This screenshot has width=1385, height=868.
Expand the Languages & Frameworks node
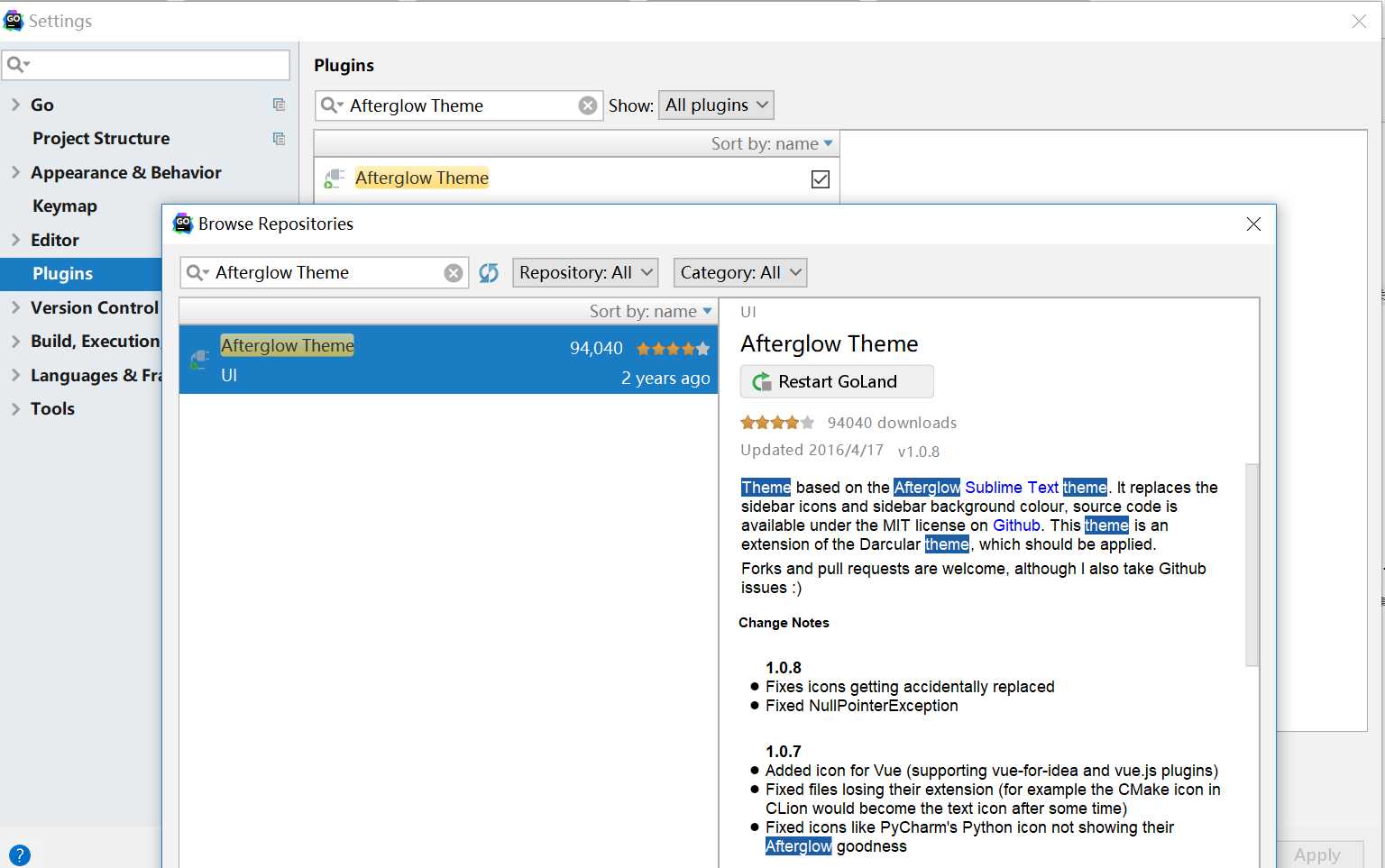click(15, 375)
